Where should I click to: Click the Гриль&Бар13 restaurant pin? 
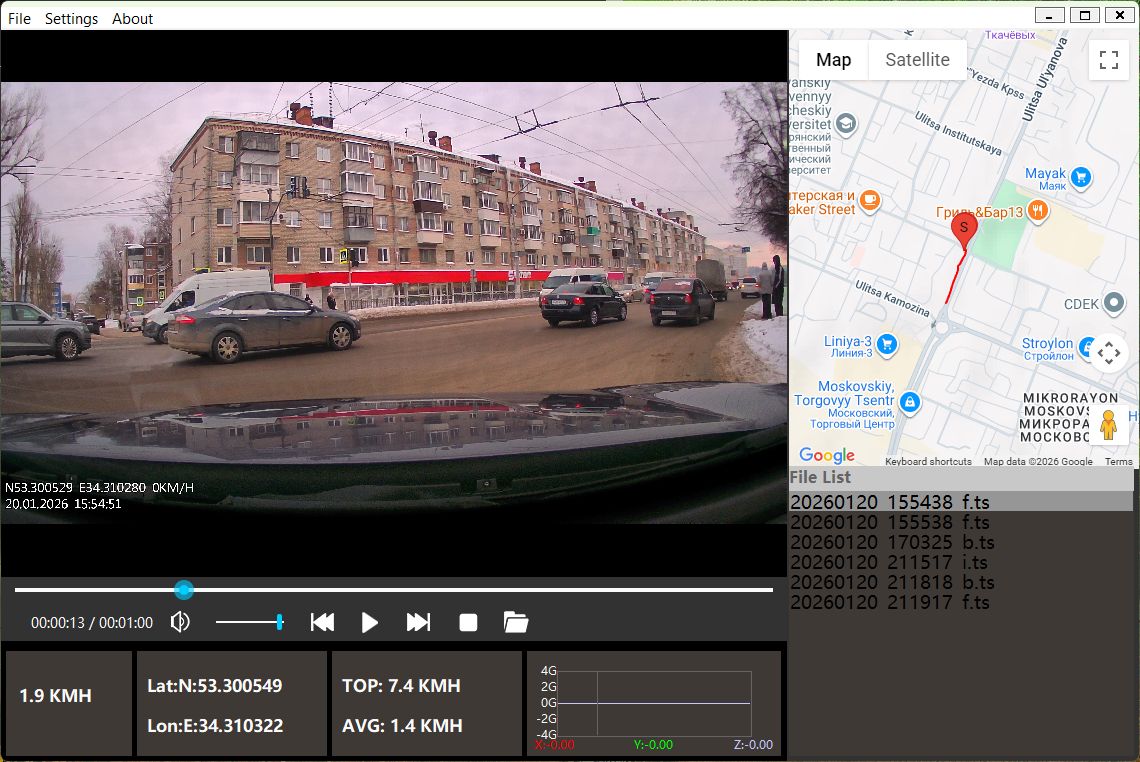tap(1037, 211)
